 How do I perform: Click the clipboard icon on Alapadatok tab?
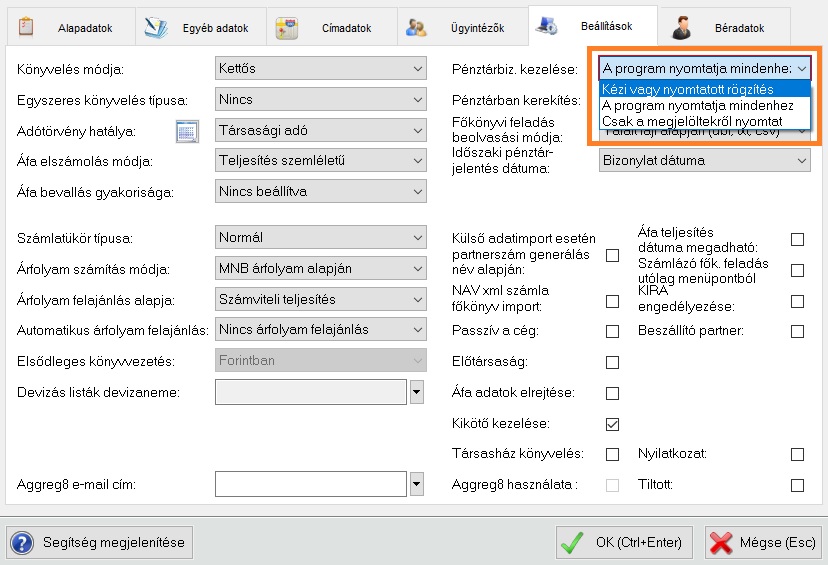[27, 28]
